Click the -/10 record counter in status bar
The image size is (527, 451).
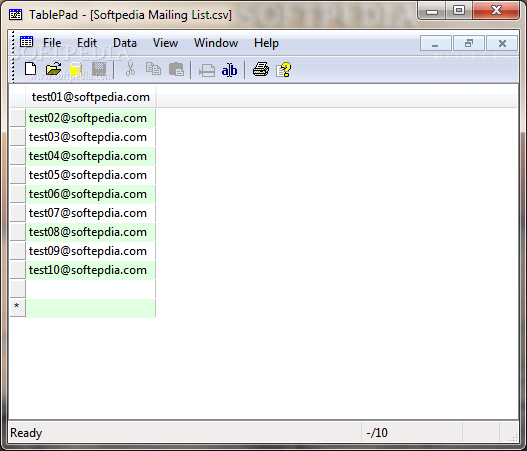(x=377, y=433)
